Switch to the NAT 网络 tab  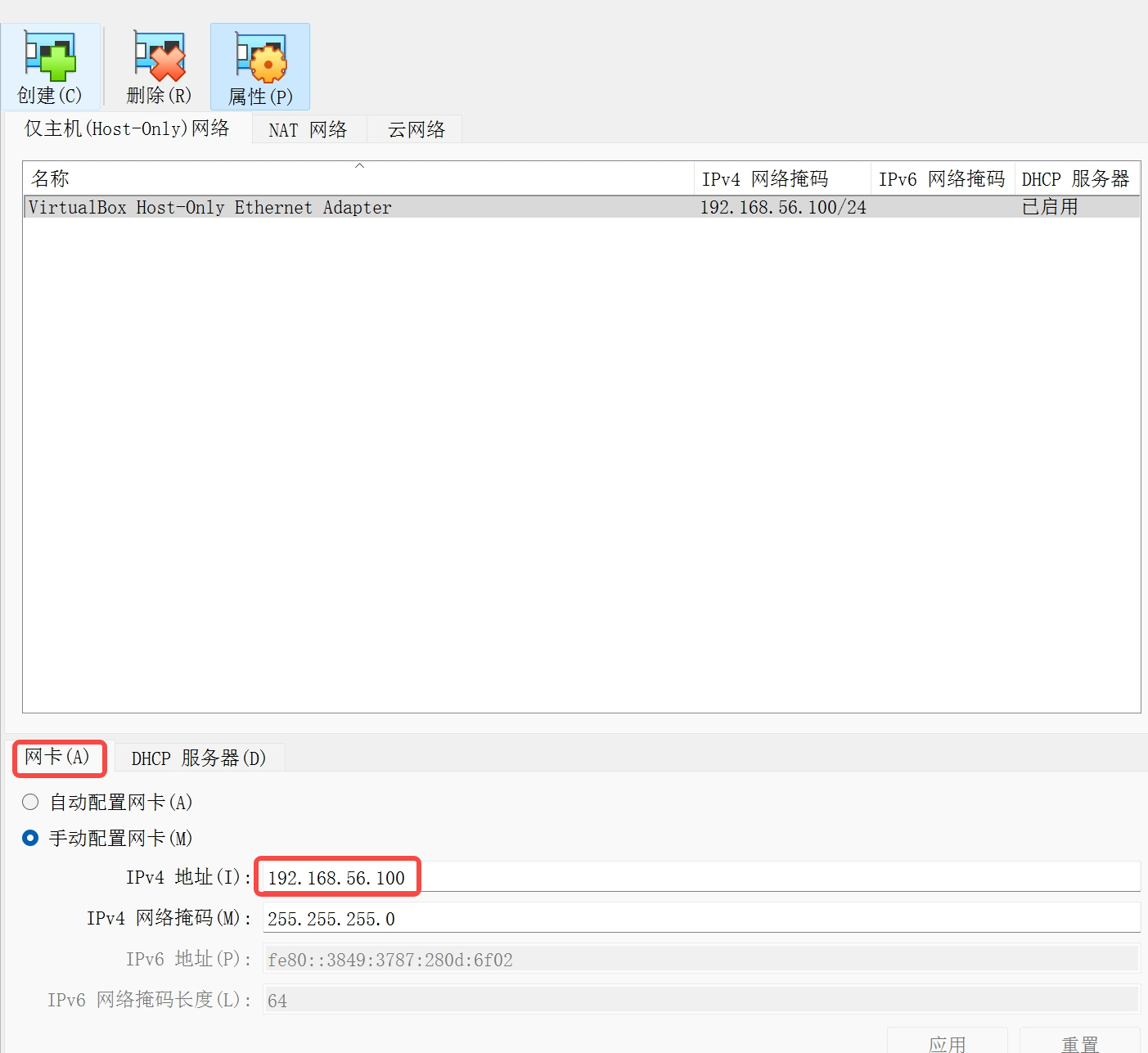click(308, 130)
